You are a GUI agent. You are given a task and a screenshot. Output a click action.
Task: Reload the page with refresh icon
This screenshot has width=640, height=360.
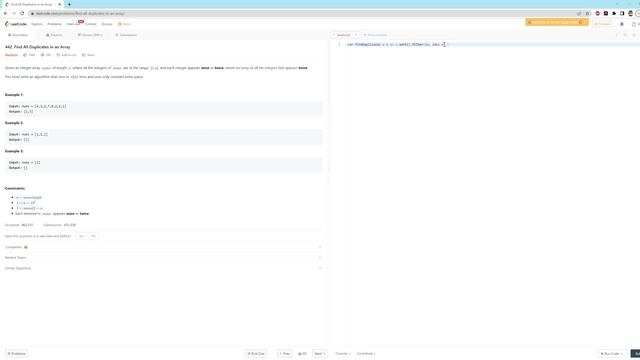[x=22, y=13]
